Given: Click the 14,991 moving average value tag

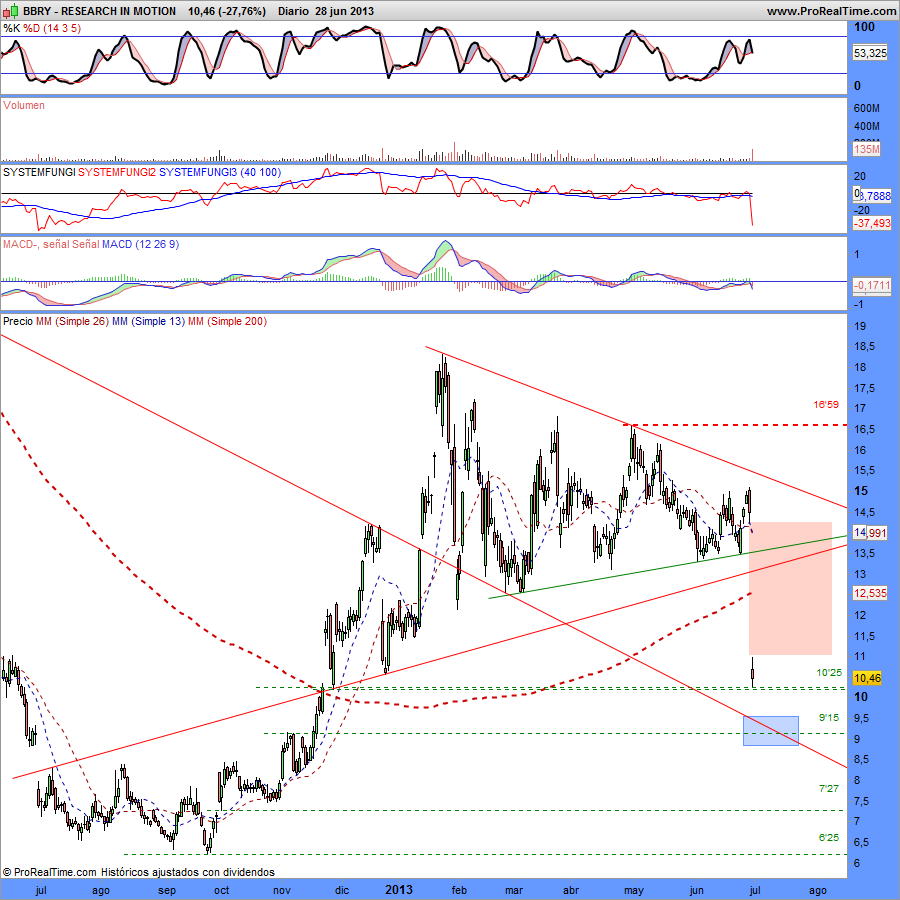Looking at the screenshot, I should point(870,533).
